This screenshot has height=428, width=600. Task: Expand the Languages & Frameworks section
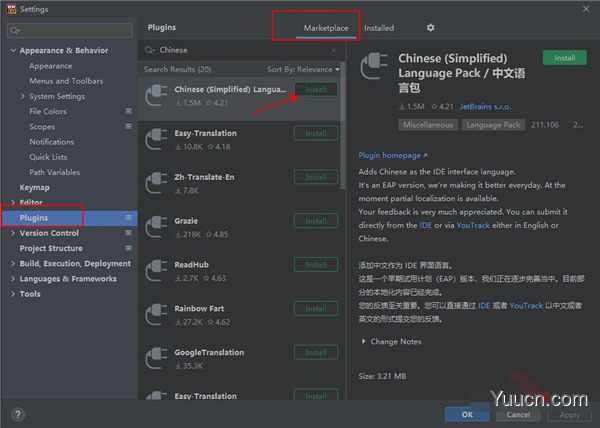point(13,278)
